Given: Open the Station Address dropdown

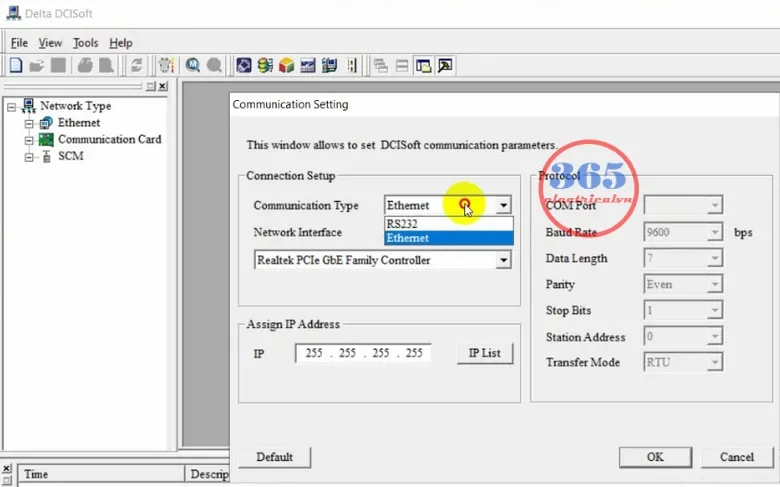Looking at the screenshot, I should (x=714, y=336).
